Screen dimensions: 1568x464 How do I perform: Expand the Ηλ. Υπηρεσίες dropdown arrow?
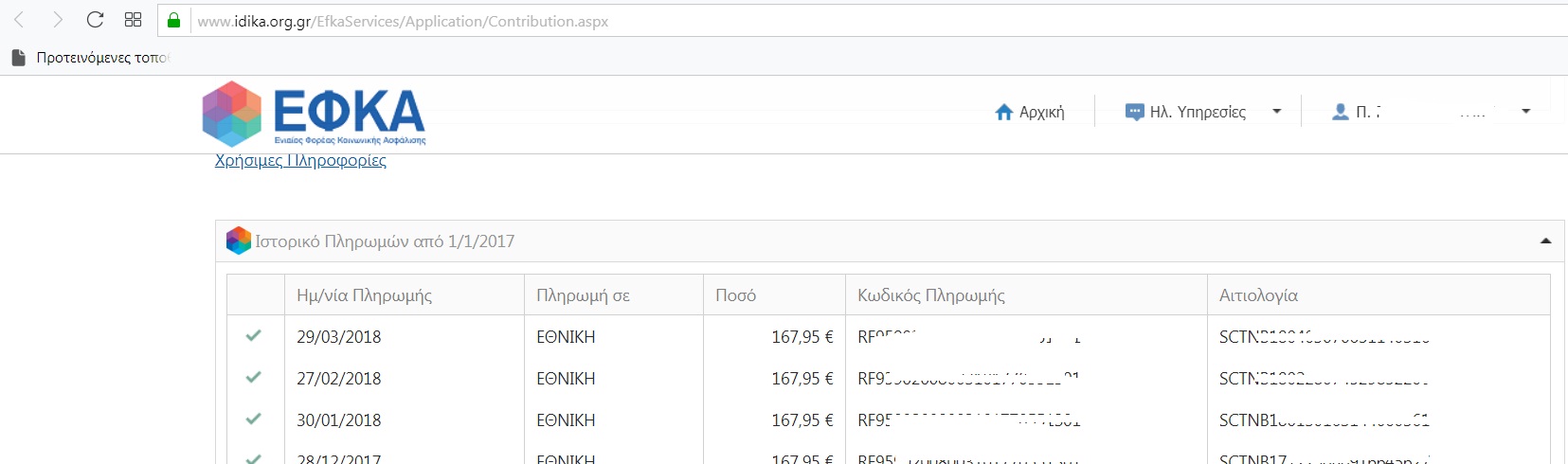coord(1276,112)
